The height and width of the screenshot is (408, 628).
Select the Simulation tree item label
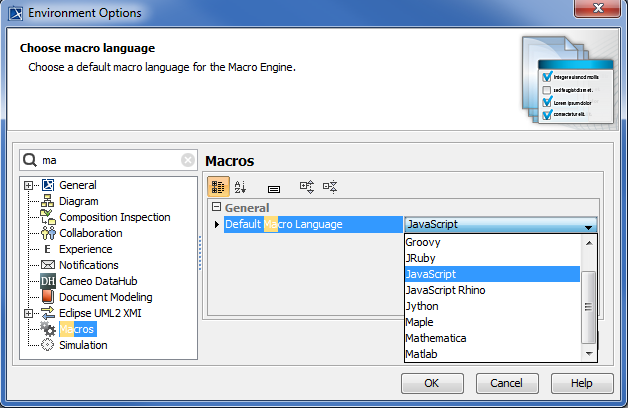(x=83, y=345)
